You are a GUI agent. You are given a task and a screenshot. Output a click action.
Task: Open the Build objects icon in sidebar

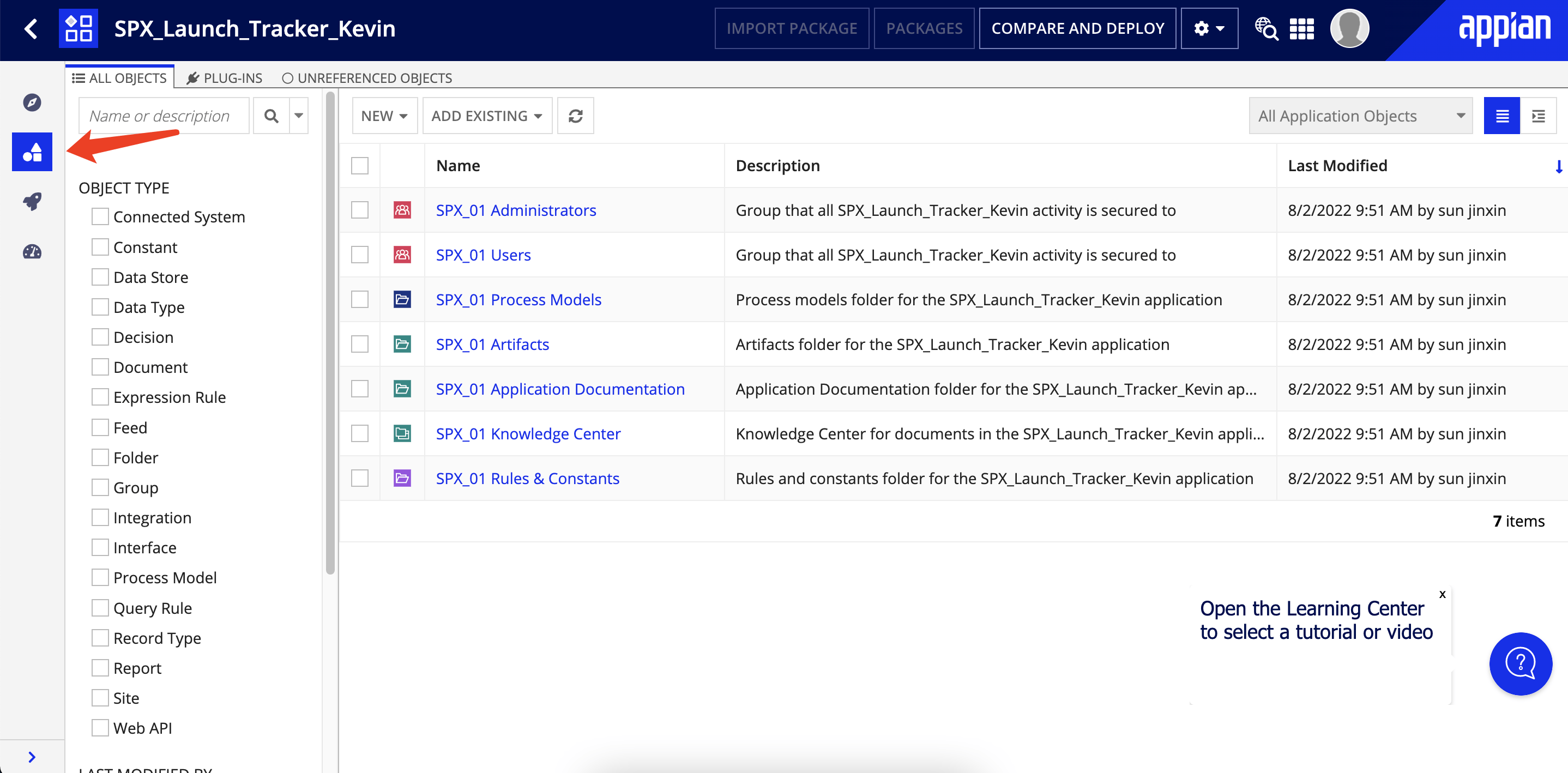tap(32, 152)
